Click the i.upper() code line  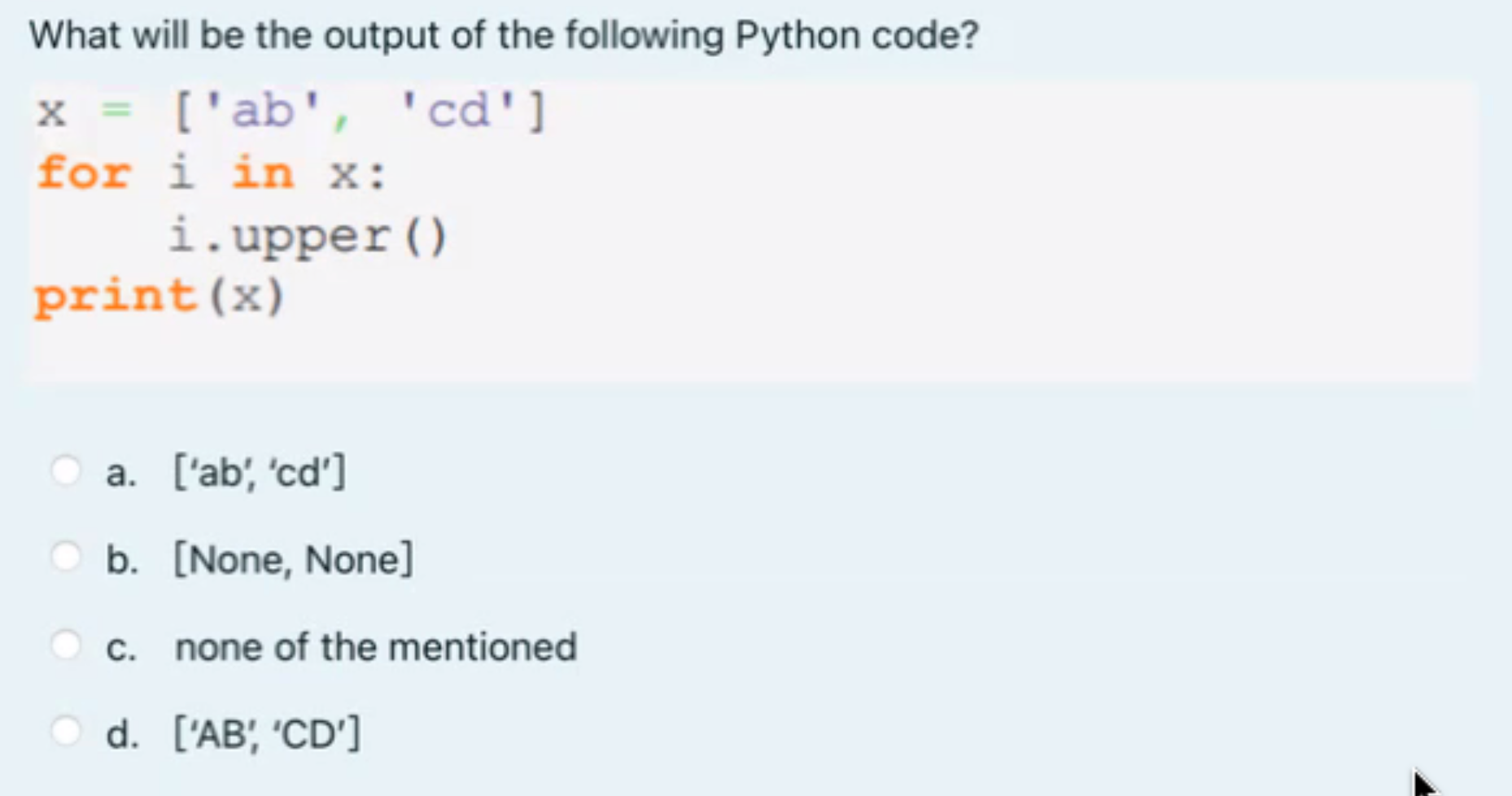308,237
